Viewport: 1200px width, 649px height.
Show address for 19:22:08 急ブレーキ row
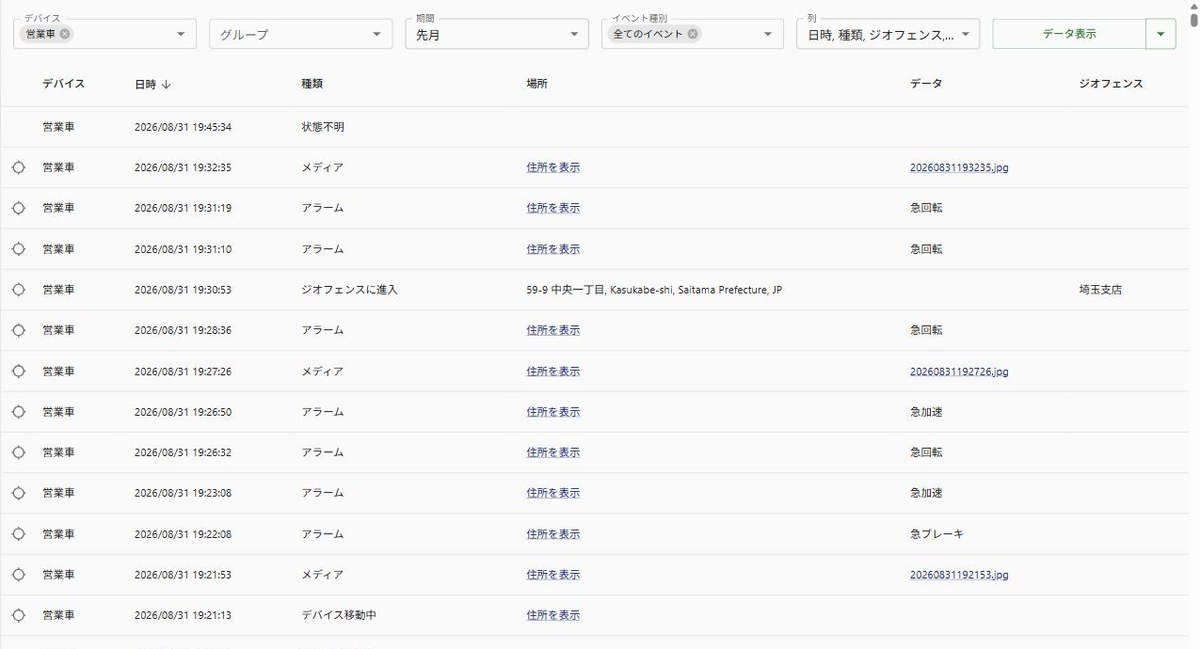pos(553,534)
